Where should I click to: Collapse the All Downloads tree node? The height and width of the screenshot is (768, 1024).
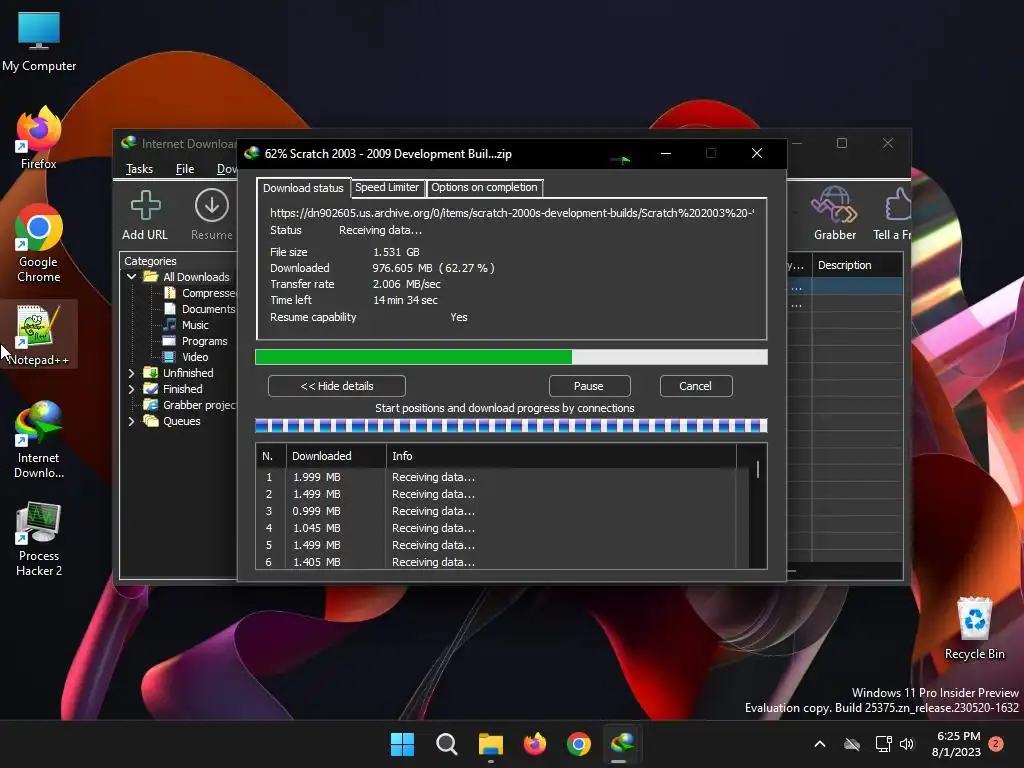click(x=131, y=277)
